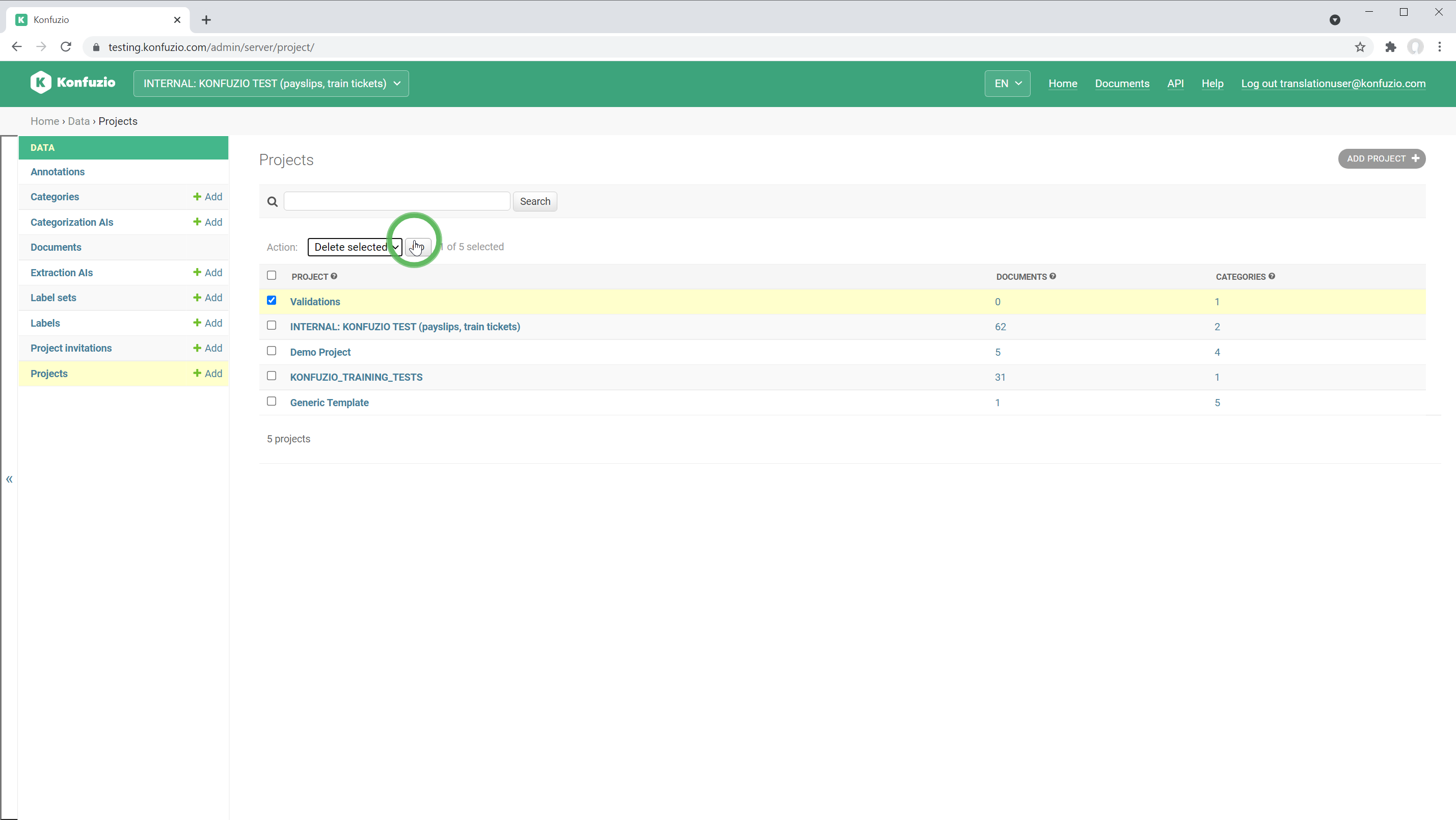The width and height of the screenshot is (1456, 820).
Task: Click the ADD PROJECT button
Action: 1382,159
